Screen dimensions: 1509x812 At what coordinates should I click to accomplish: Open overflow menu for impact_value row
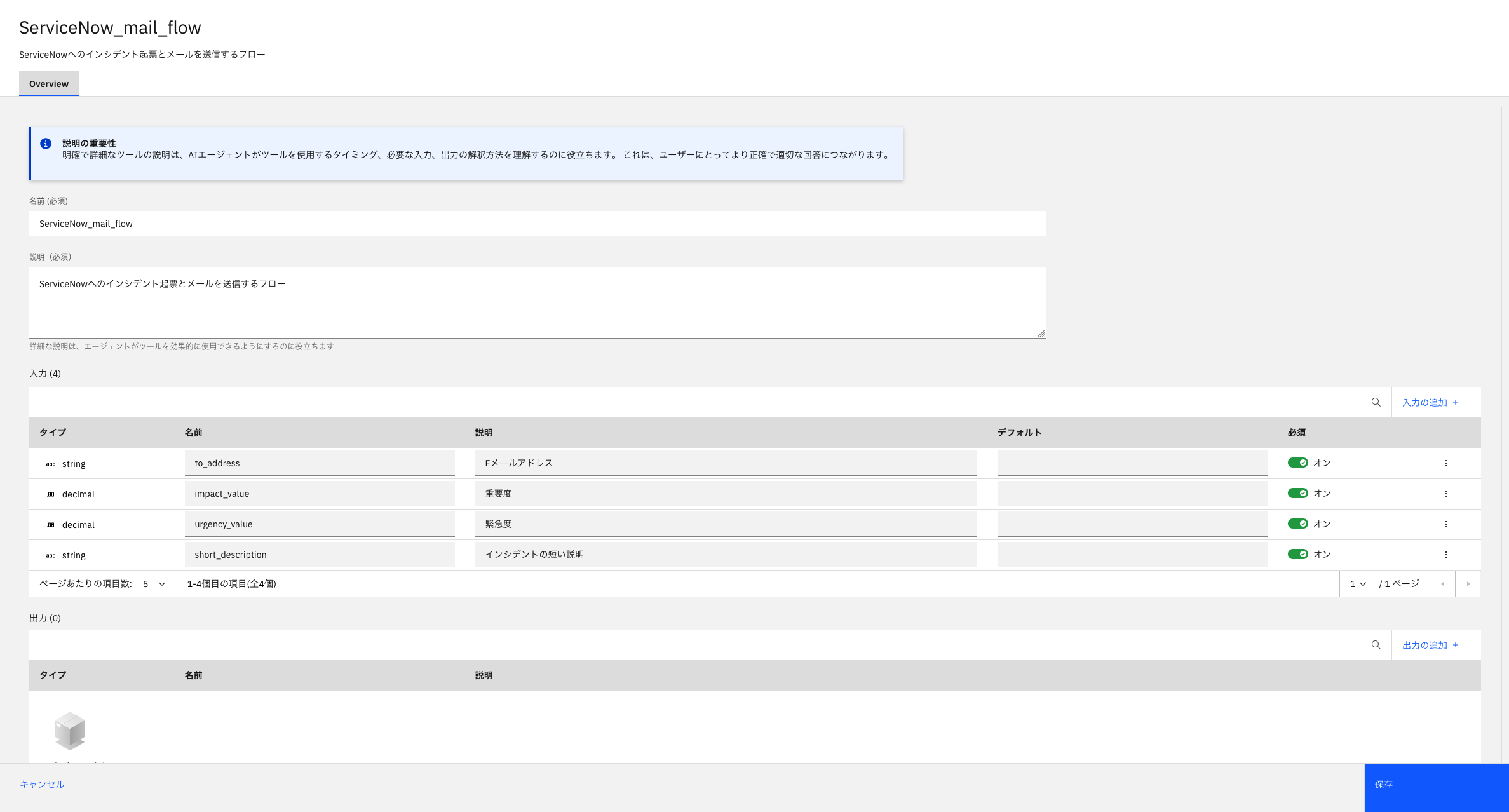(1445, 494)
